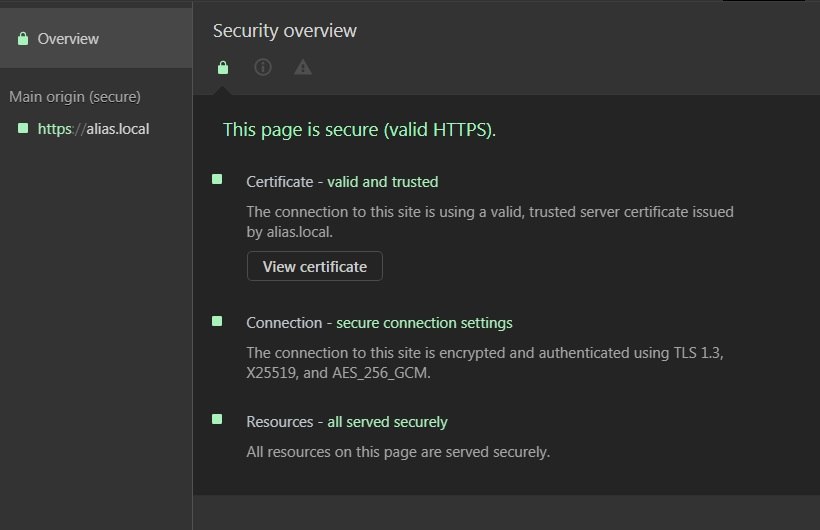Click 'secure connection settings' status text
The height and width of the screenshot is (530, 820).
(x=424, y=323)
